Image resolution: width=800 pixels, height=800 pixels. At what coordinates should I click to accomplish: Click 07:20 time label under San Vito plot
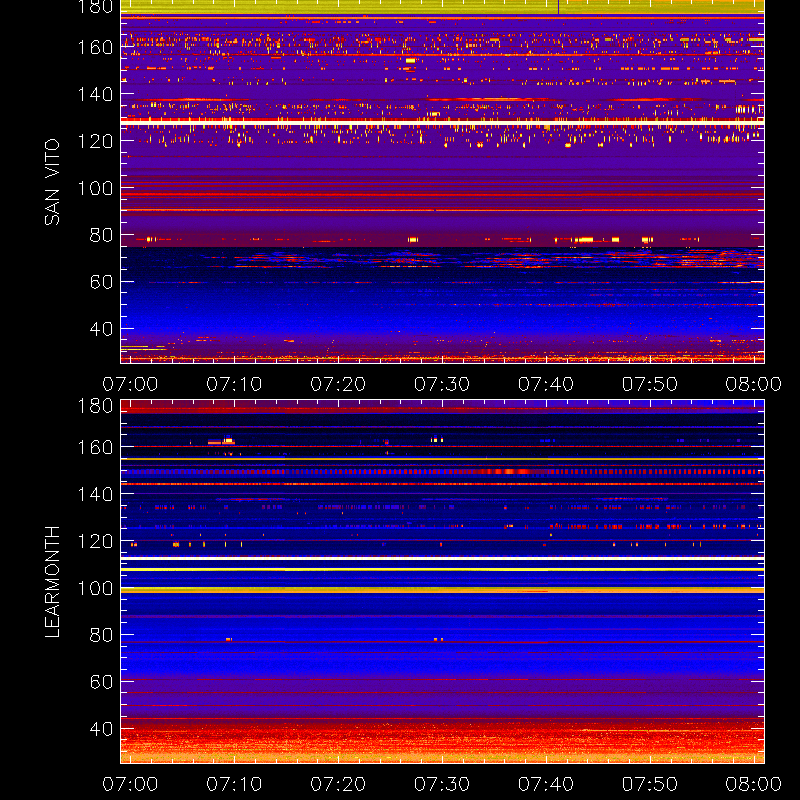338,384
